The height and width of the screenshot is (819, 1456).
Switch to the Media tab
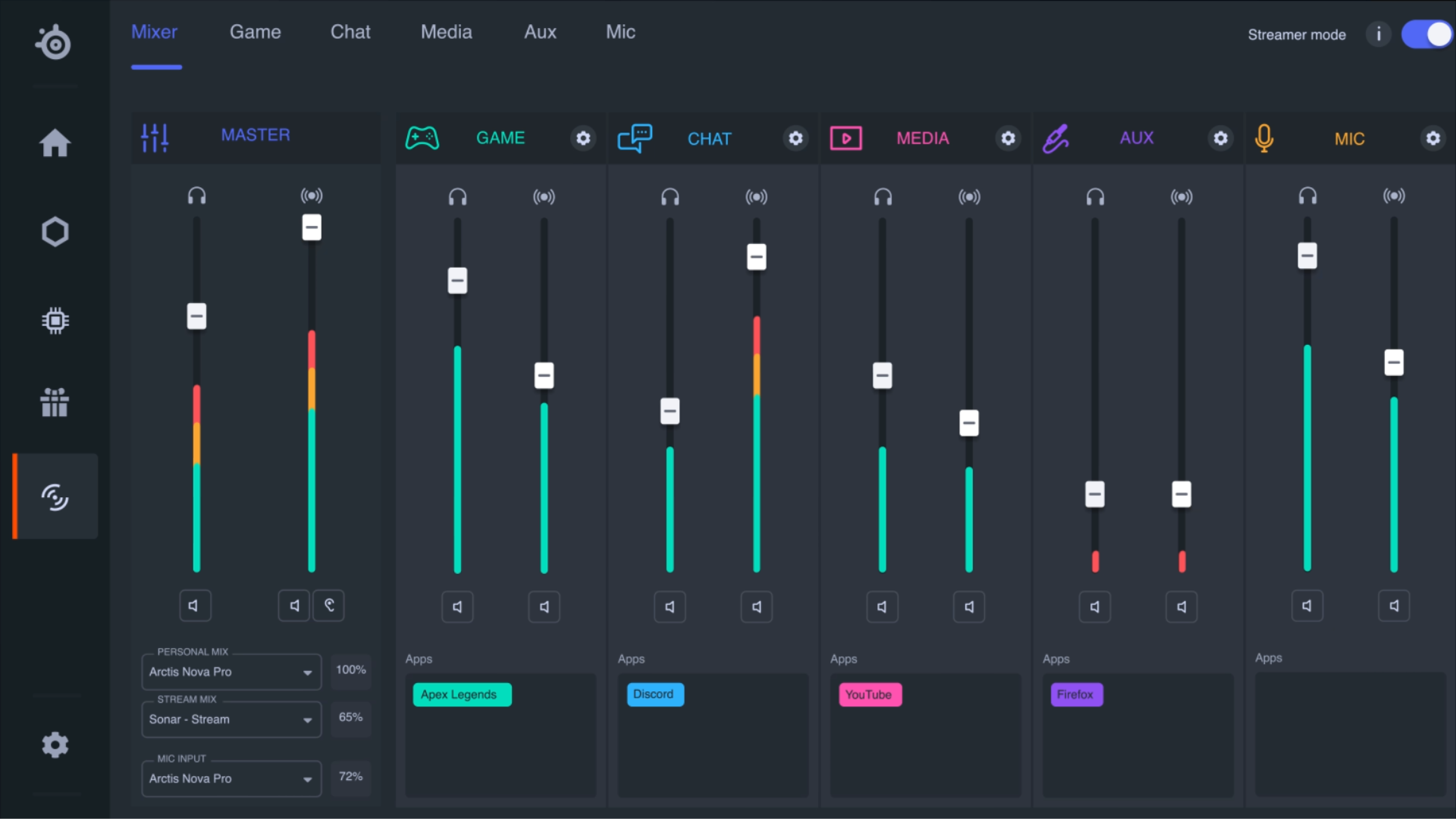point(446,32)
